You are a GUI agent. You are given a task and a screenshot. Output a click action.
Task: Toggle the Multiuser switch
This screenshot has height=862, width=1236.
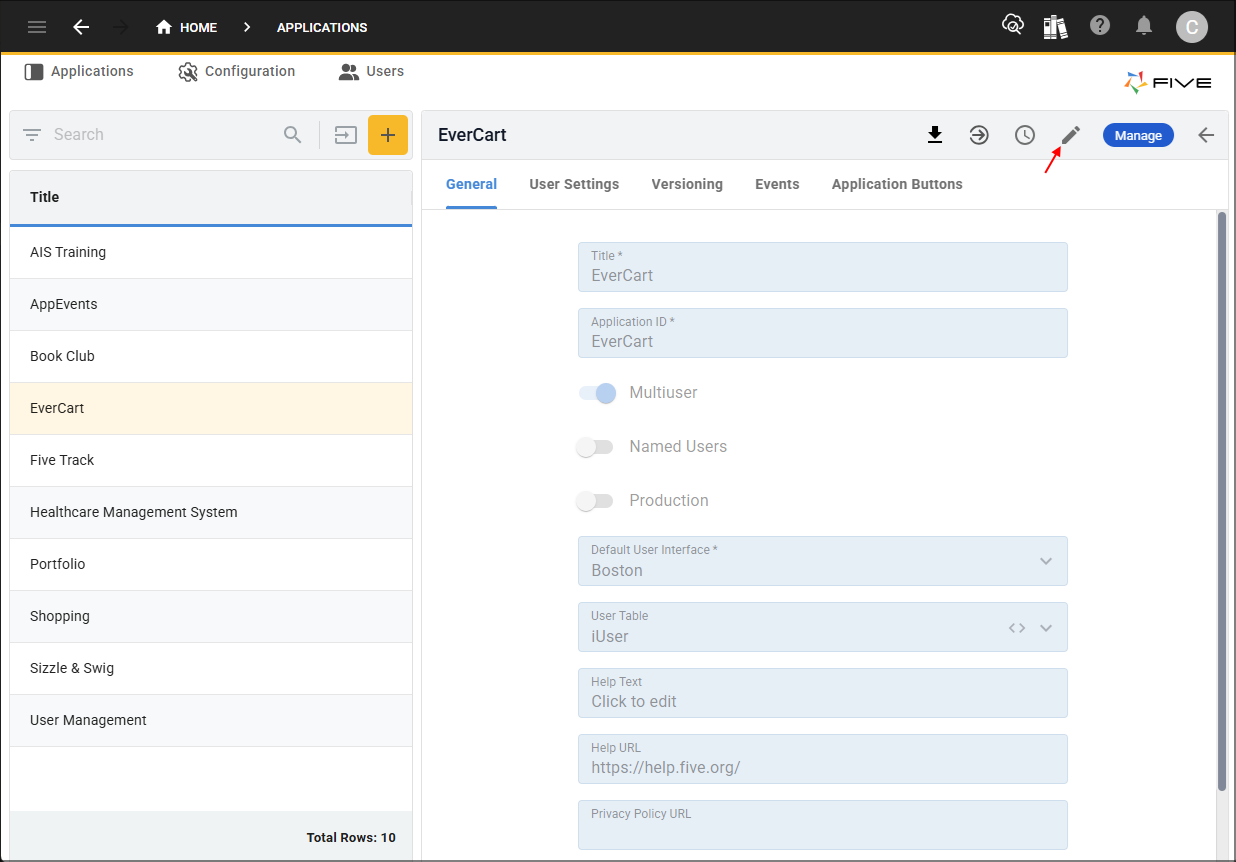(597, 393)
